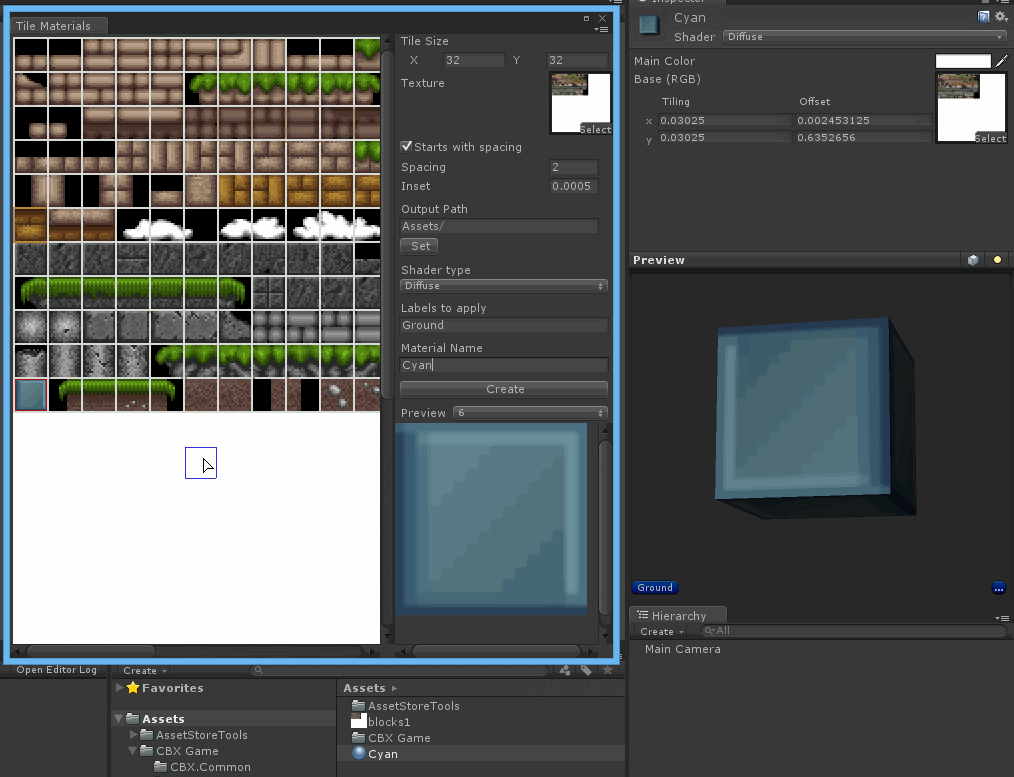The width and height of the screenshot is (1014, 777).
Task: Click the Labels to apply field
Action: (x=504, y=325)
